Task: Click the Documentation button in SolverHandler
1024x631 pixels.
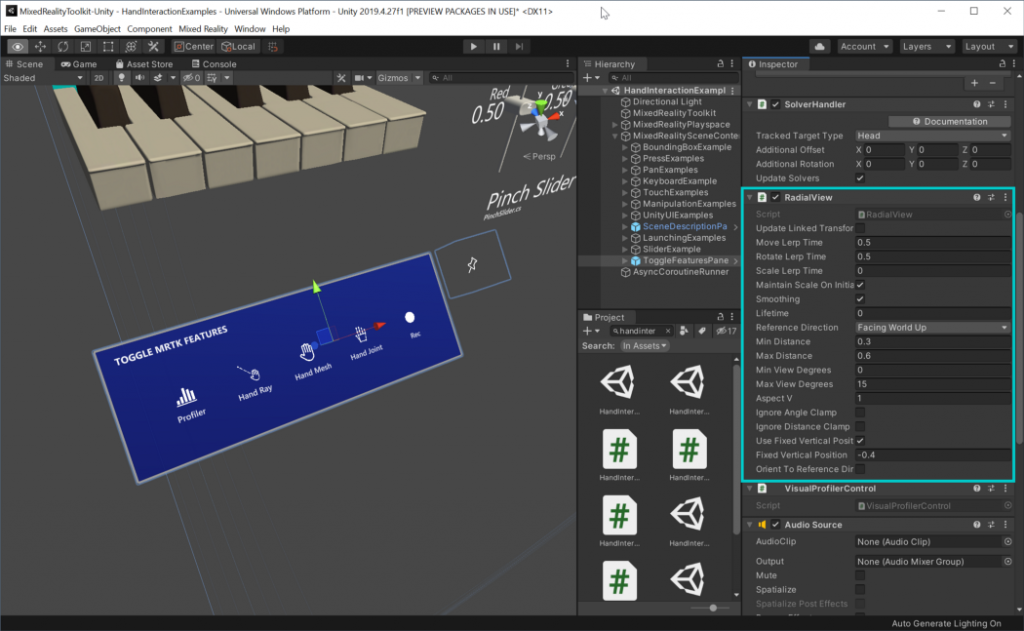Action: pyautogui.click(x=948, y=121)
